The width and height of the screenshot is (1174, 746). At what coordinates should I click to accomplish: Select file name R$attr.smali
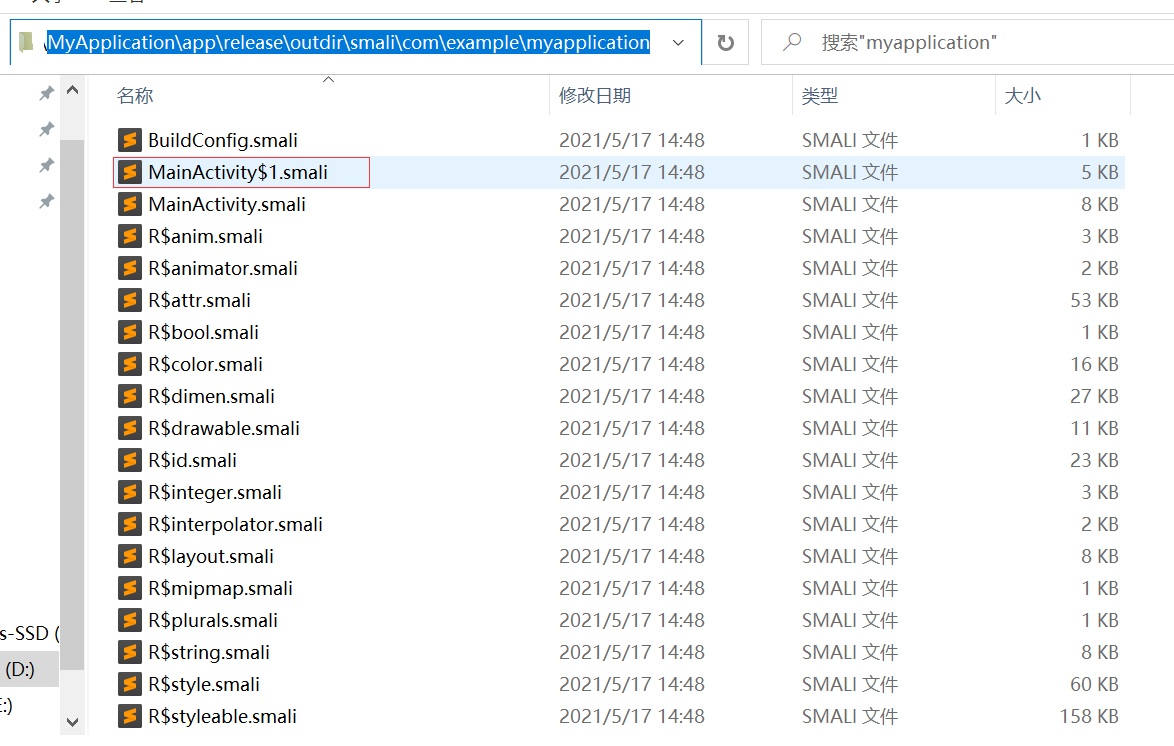pos(199,300)
